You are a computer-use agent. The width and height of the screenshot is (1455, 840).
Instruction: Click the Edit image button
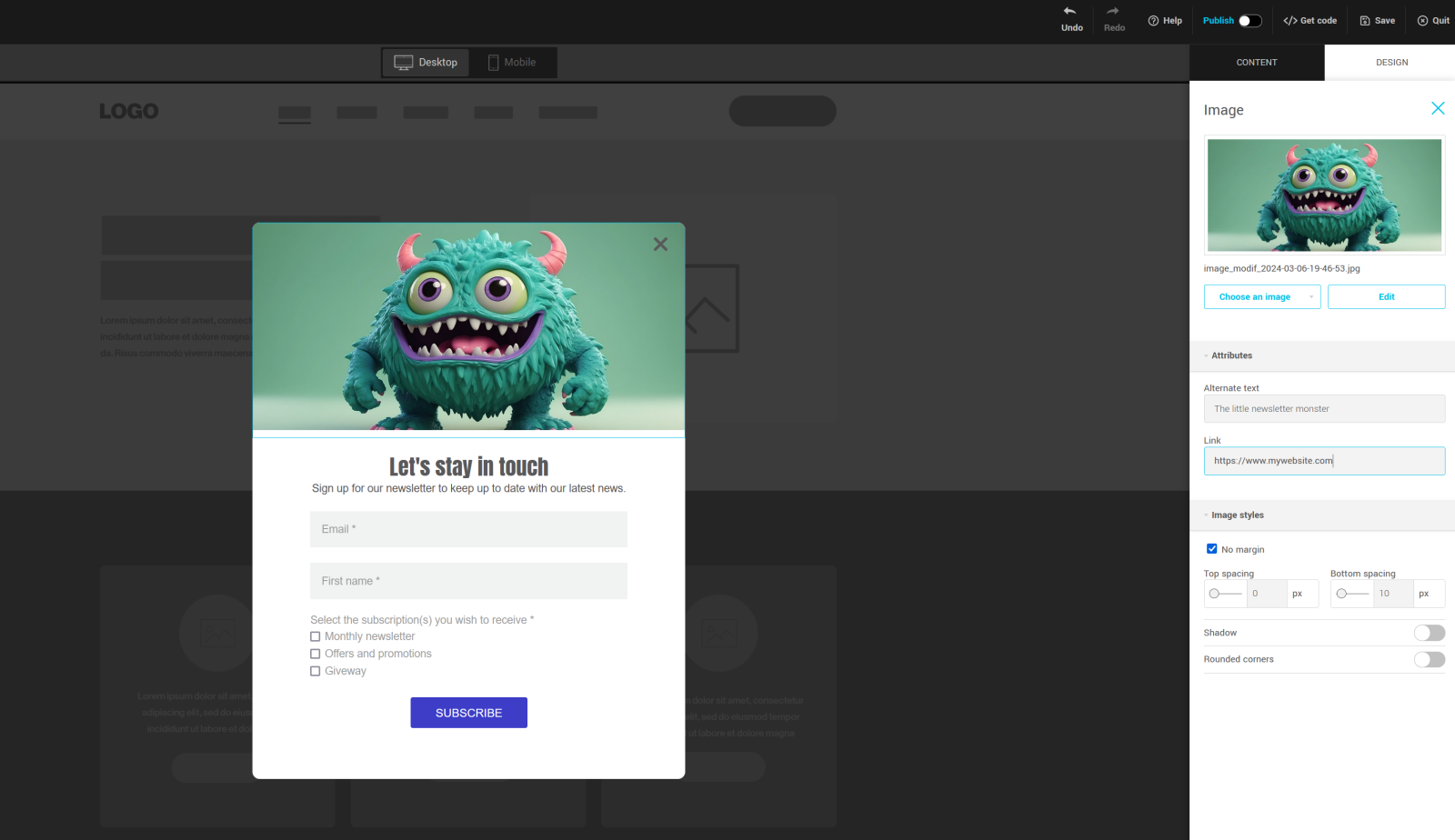pos(1386,297)
